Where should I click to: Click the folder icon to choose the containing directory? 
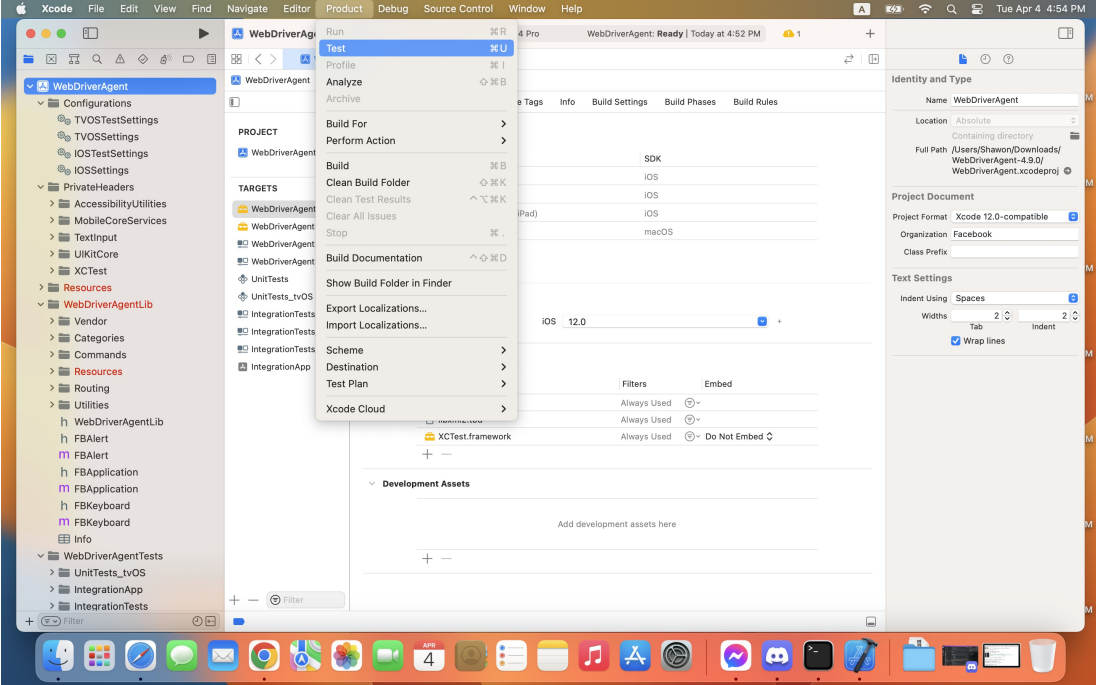tap(1074, 136)
